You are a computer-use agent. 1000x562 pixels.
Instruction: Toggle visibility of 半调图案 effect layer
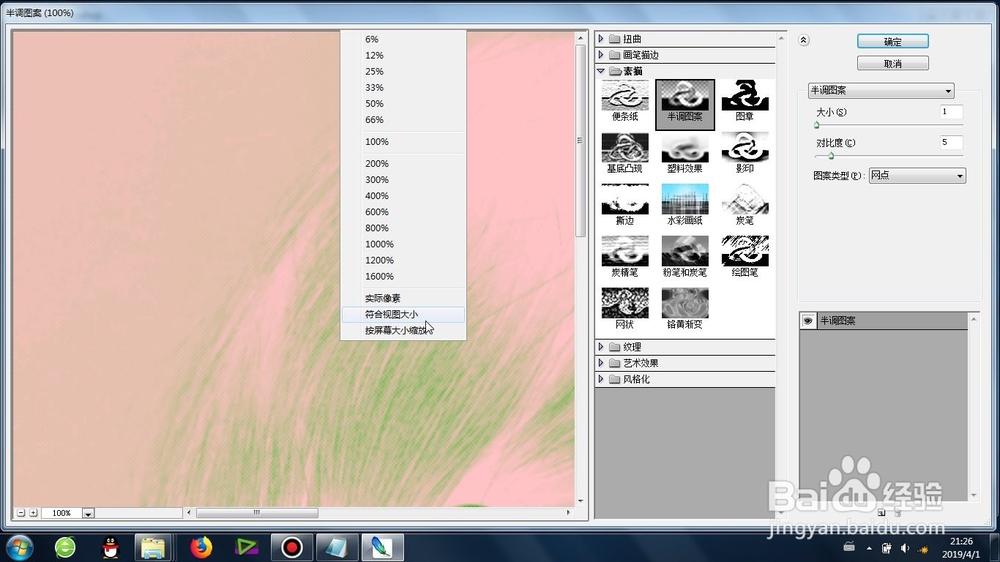click(807, 320)
